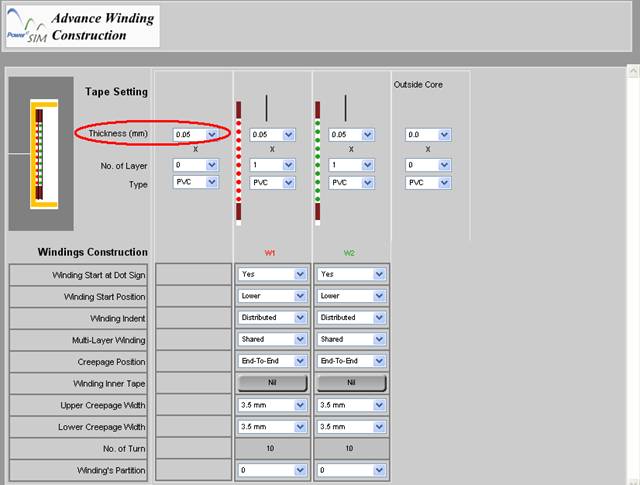Click the Outside Core label
640x485 pixels.
pyautogui.click(x=418, y=85)
